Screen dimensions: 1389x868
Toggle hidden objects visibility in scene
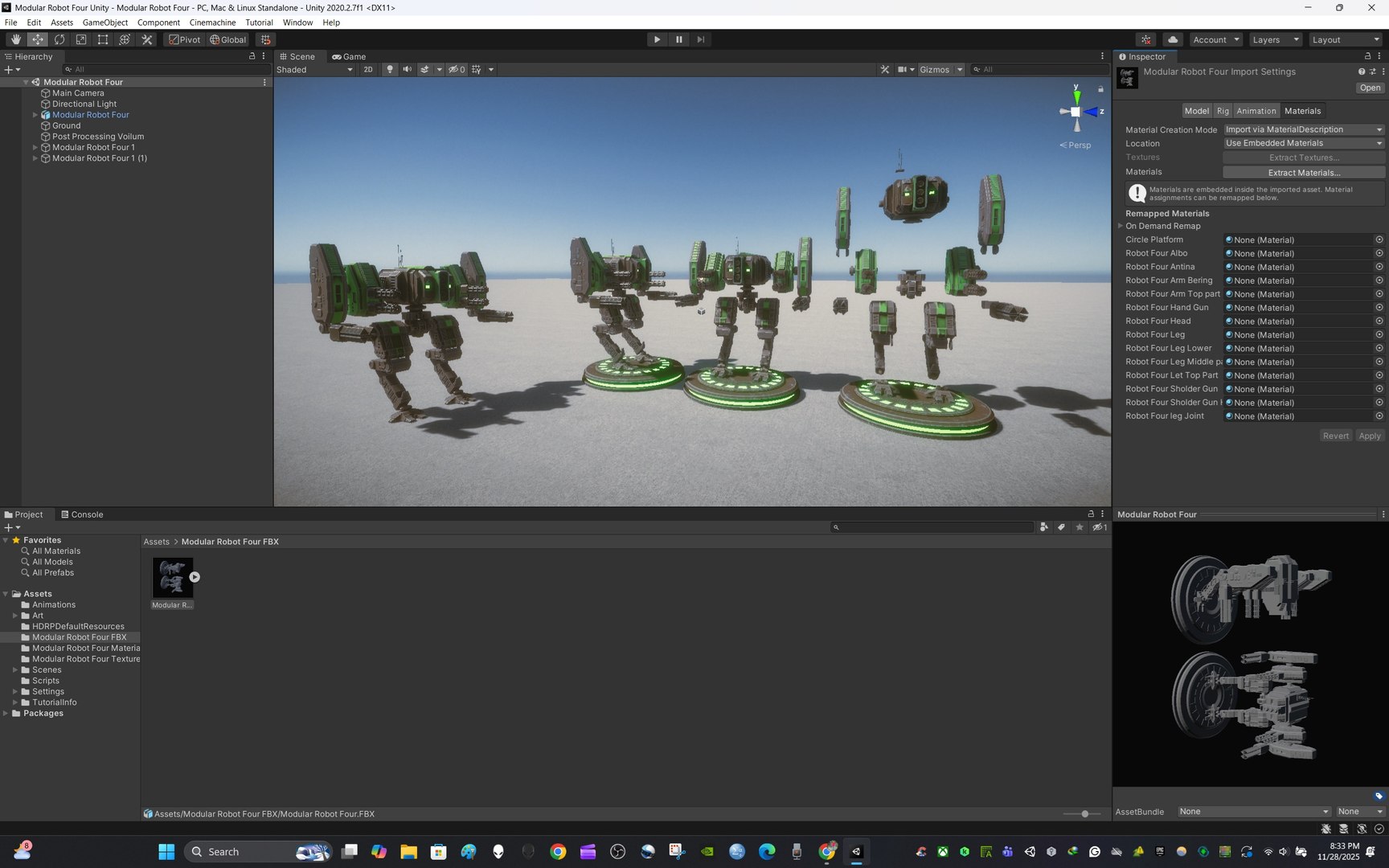click(x=457, y=69)
